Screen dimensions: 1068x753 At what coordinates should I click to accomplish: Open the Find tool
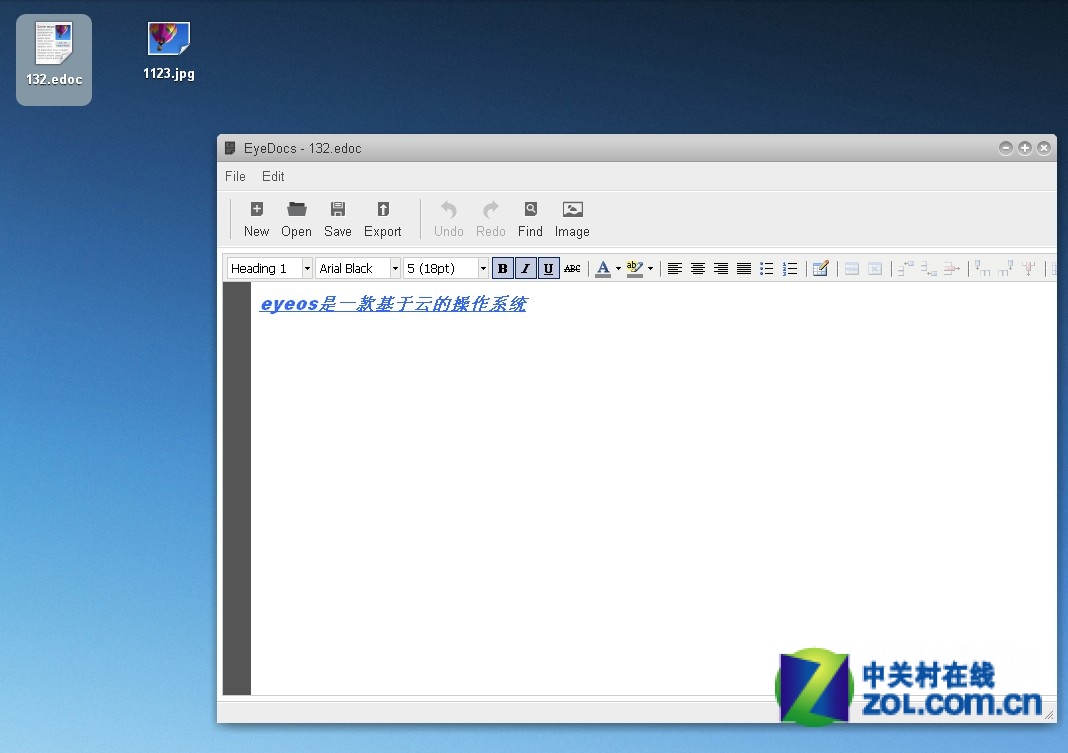point(530,219)
